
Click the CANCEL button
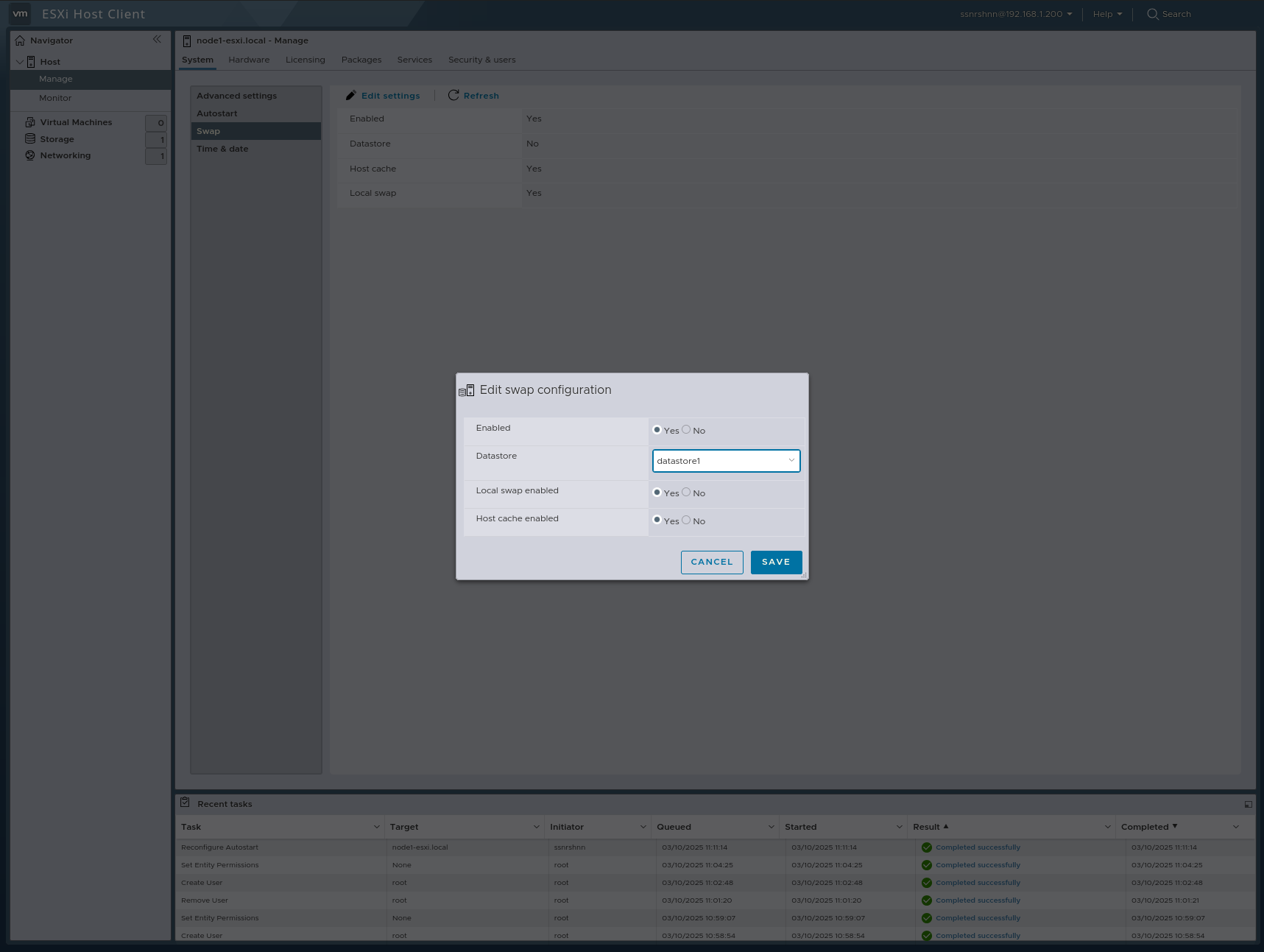(711, 562)
